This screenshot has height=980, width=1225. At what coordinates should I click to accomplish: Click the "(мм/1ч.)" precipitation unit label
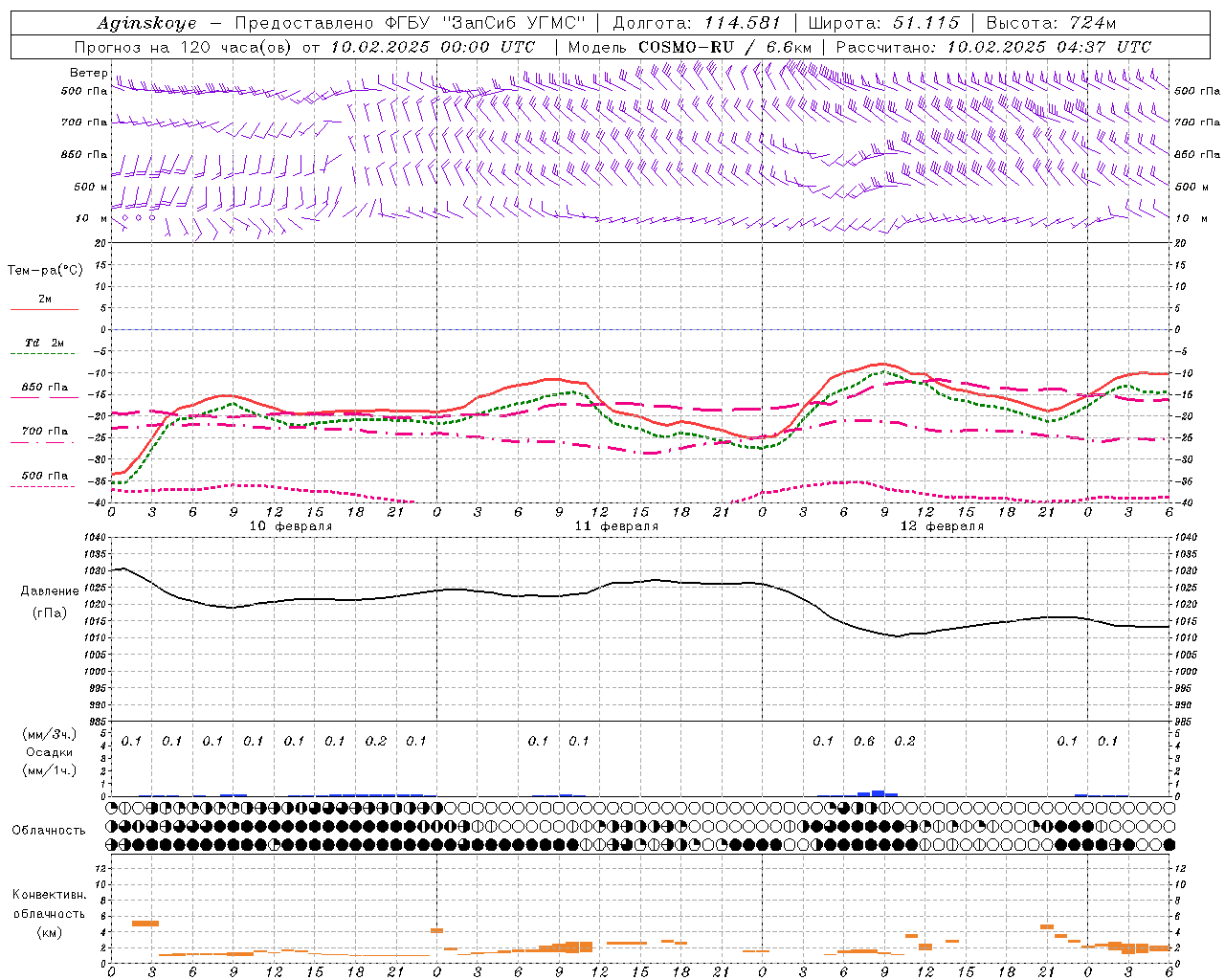[49, 769]
